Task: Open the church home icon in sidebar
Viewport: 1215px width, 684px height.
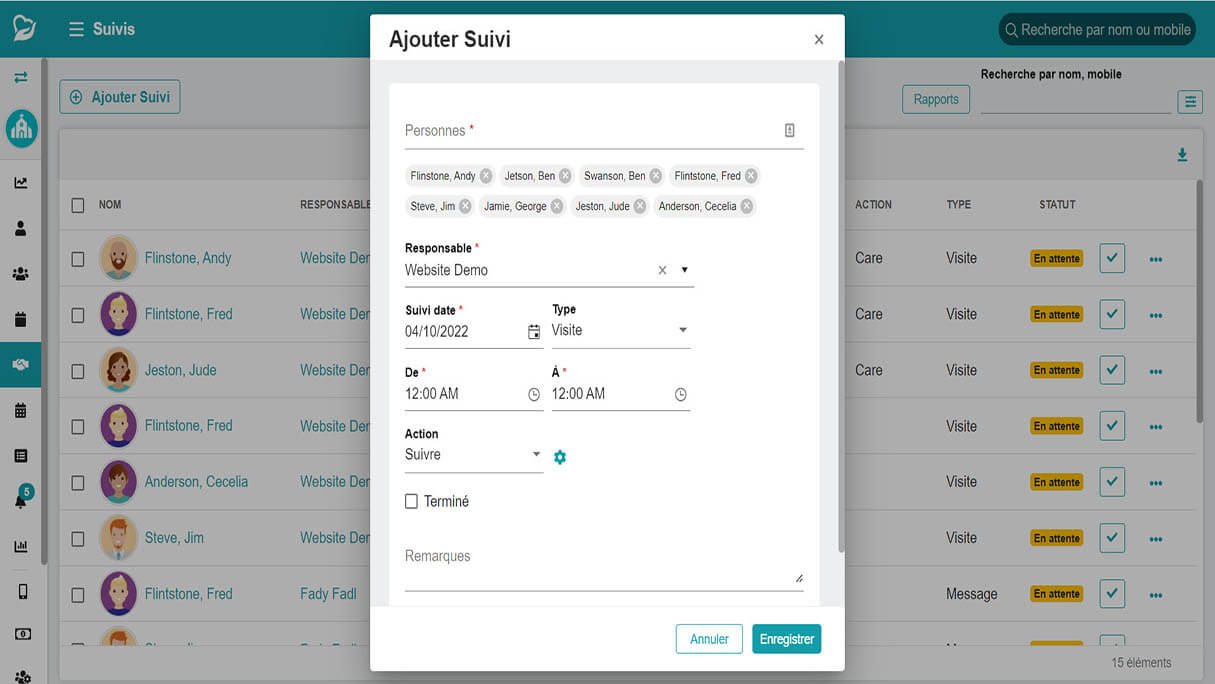Action: 21,128
